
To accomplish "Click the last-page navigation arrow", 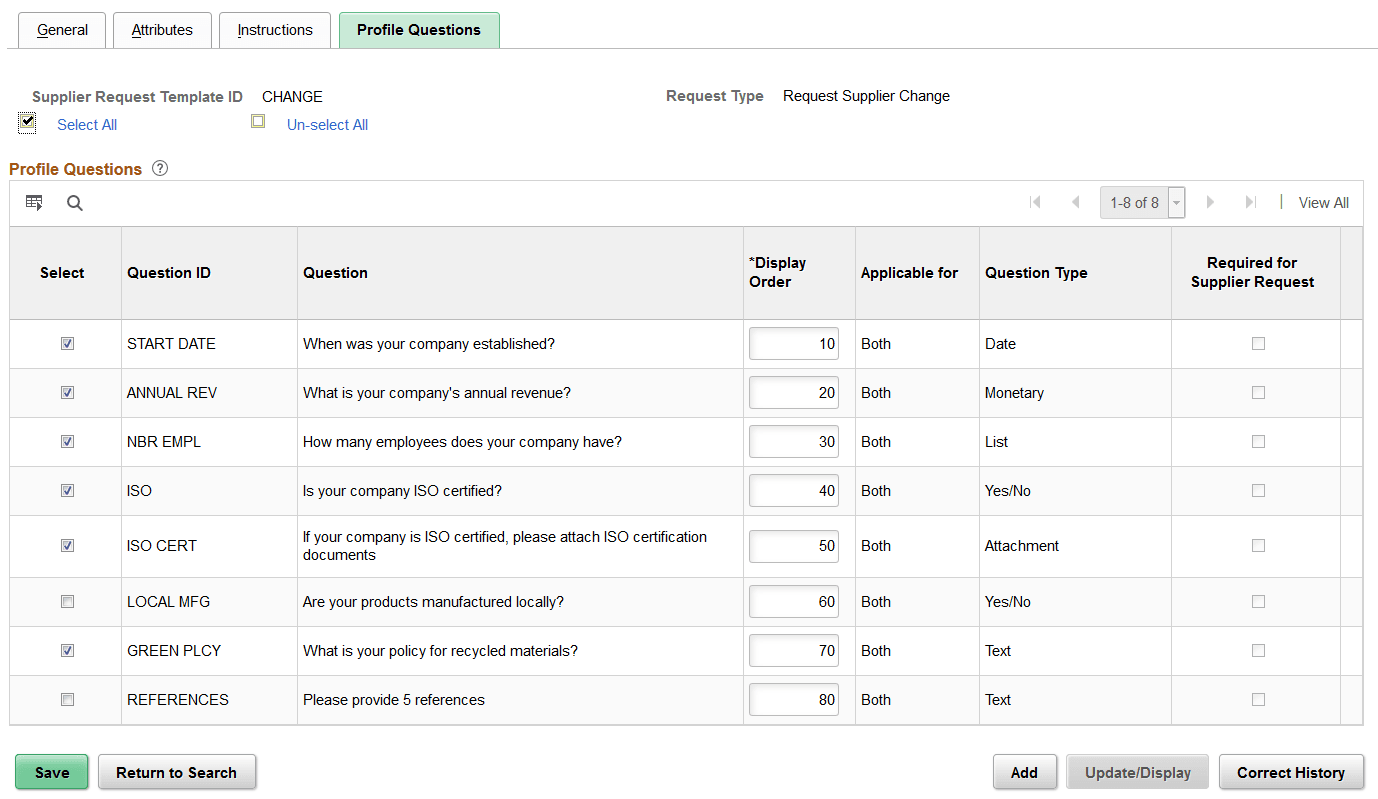I will pyautogui.click(x=1251, y=202).
